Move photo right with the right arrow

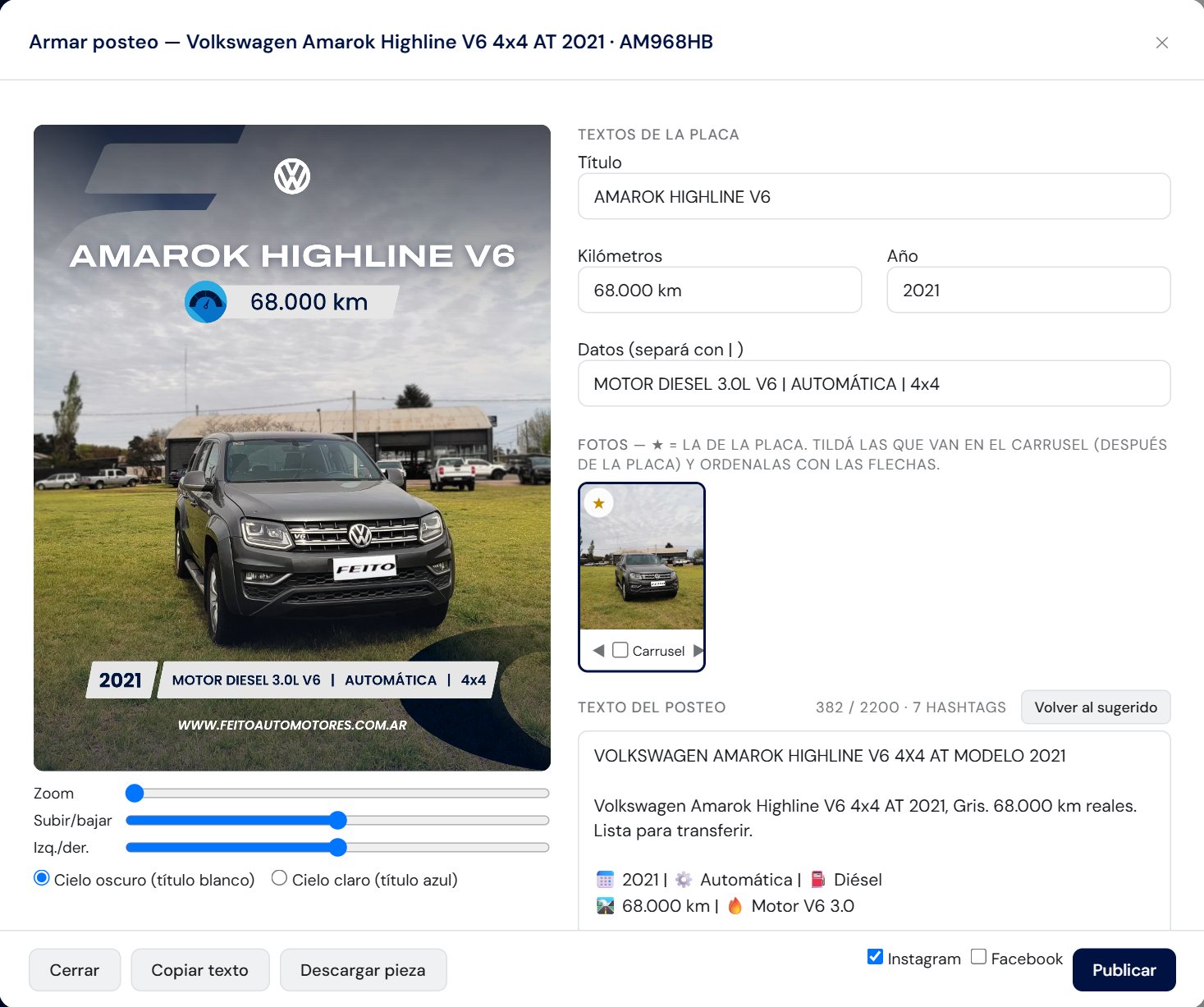[x=698, y=651]
